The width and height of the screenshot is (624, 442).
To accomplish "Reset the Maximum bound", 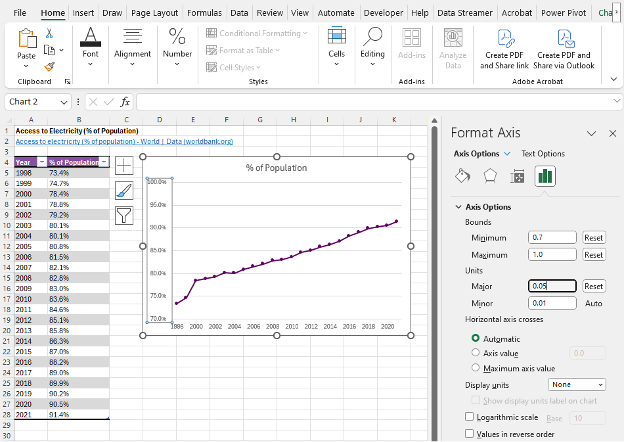I will tap(593, 255).
